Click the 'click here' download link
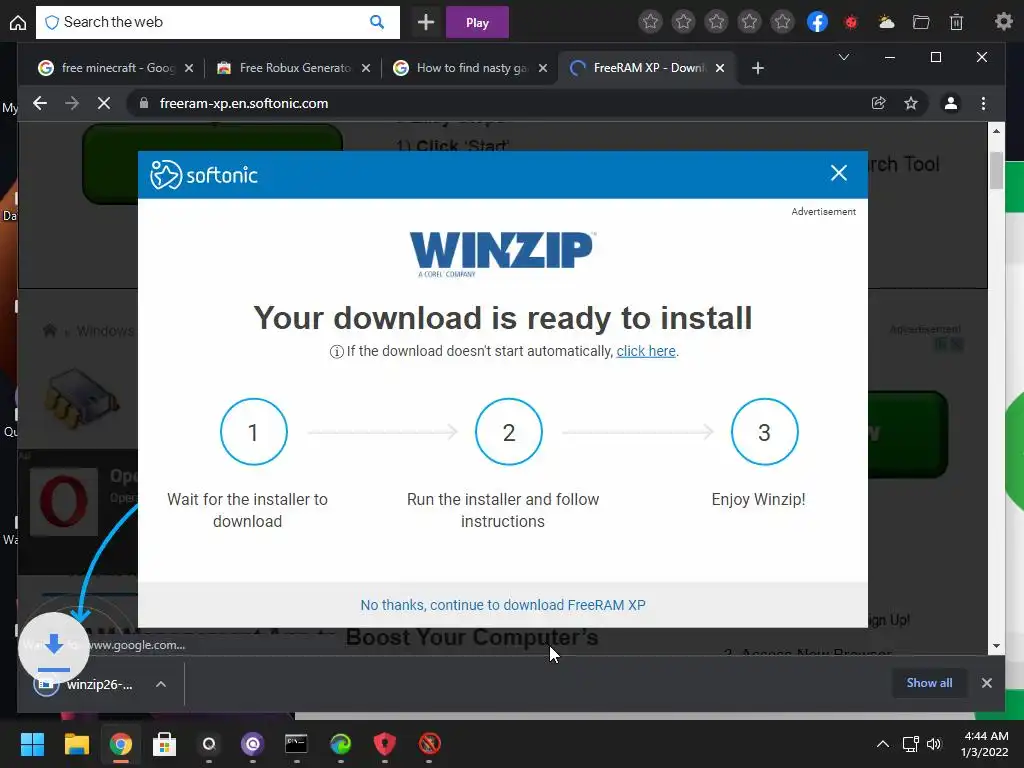 pos(646,351)
